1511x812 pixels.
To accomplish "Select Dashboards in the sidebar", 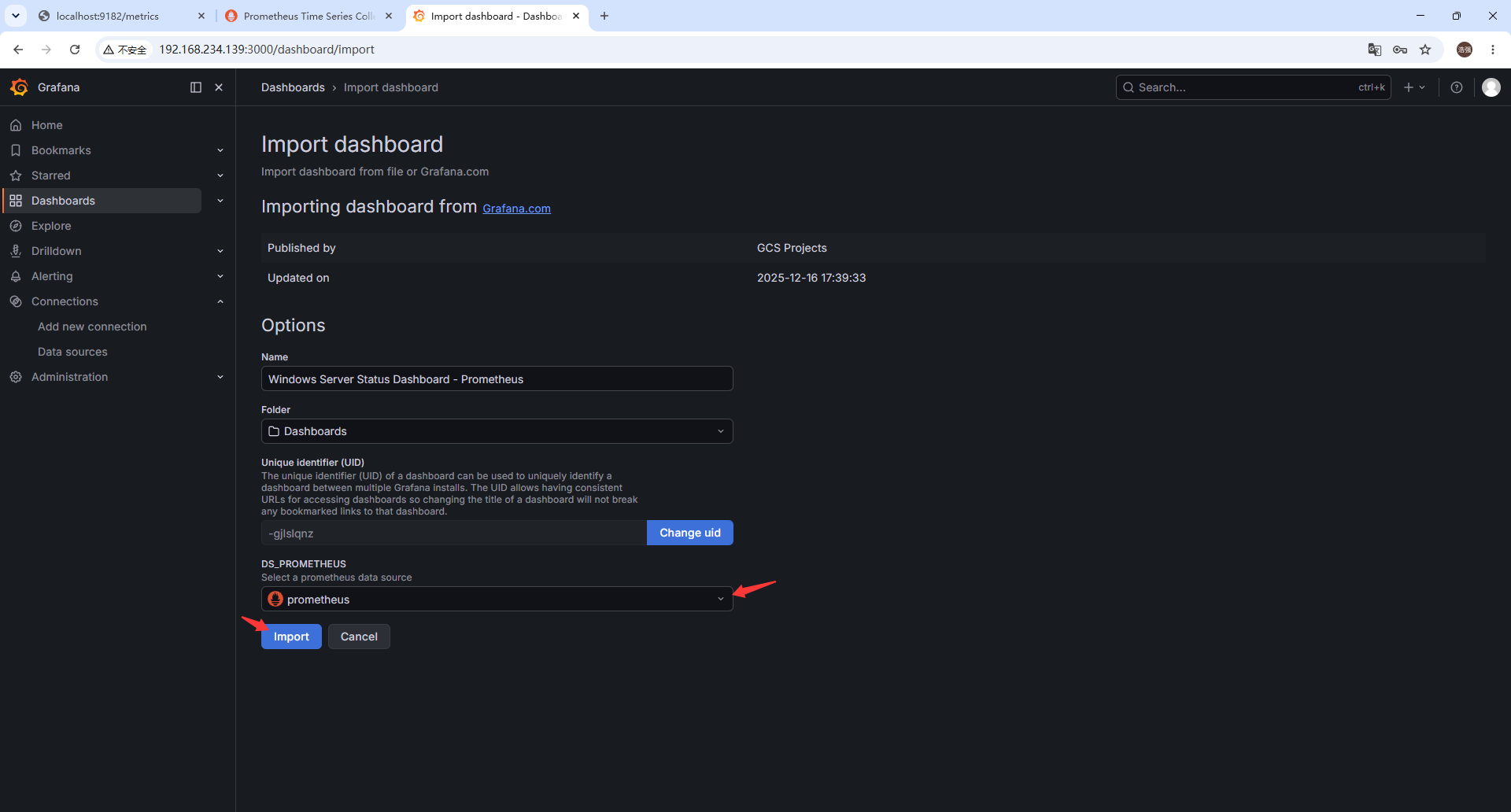I will pos(102,201).
